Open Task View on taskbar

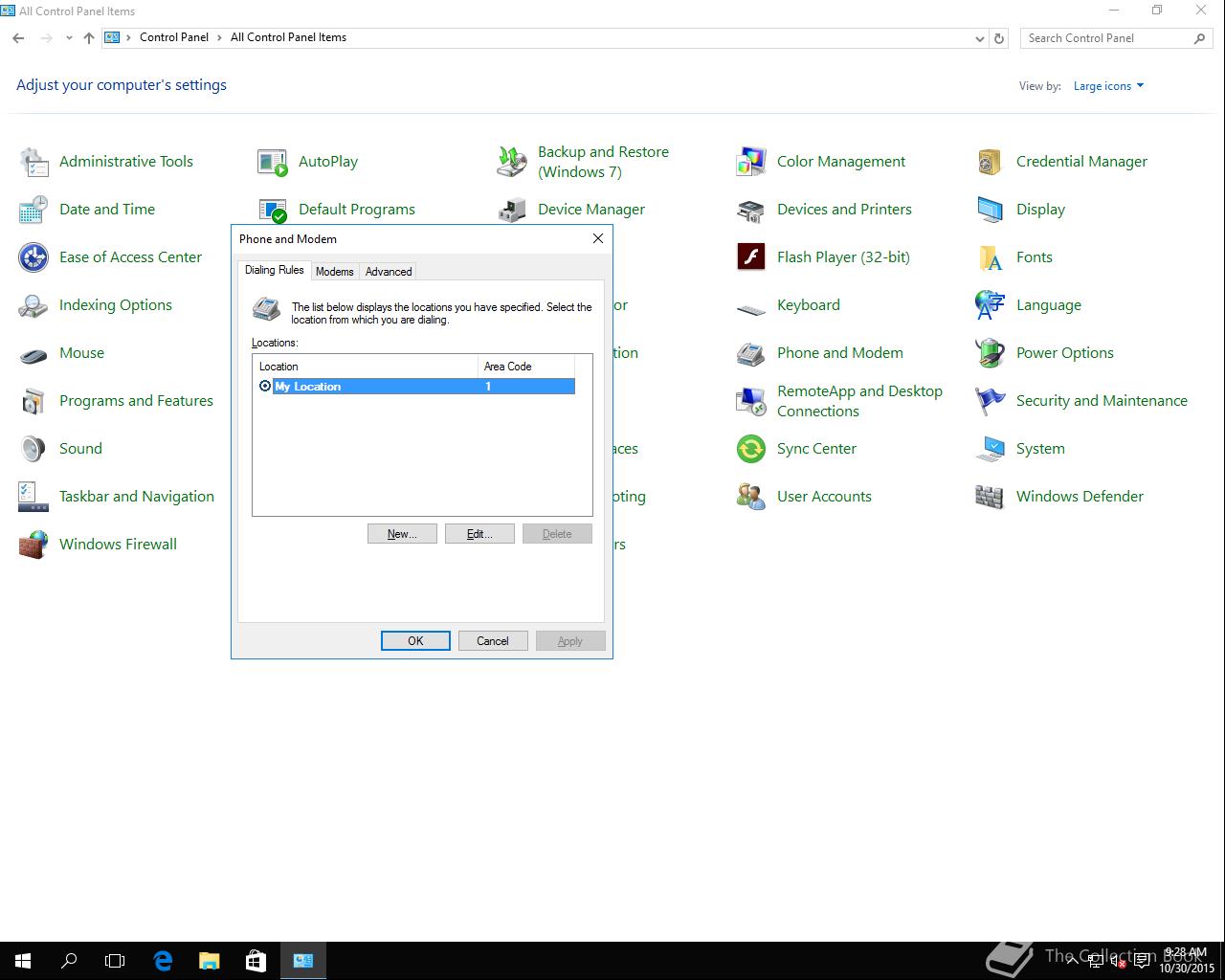[115, 961]
